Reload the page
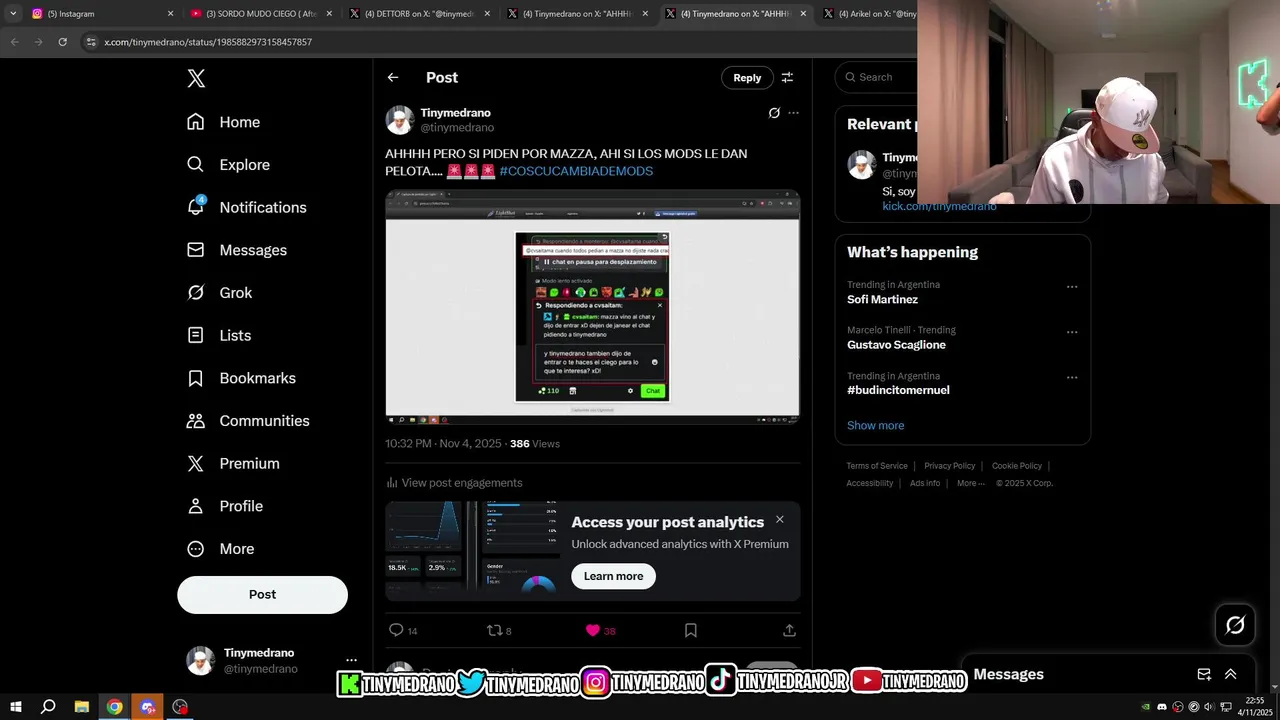Screen dimensions: 1280x720 (62, 42)
